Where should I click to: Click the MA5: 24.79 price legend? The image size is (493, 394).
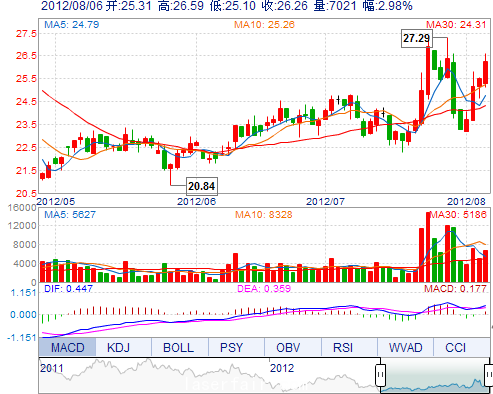point(72,24)
